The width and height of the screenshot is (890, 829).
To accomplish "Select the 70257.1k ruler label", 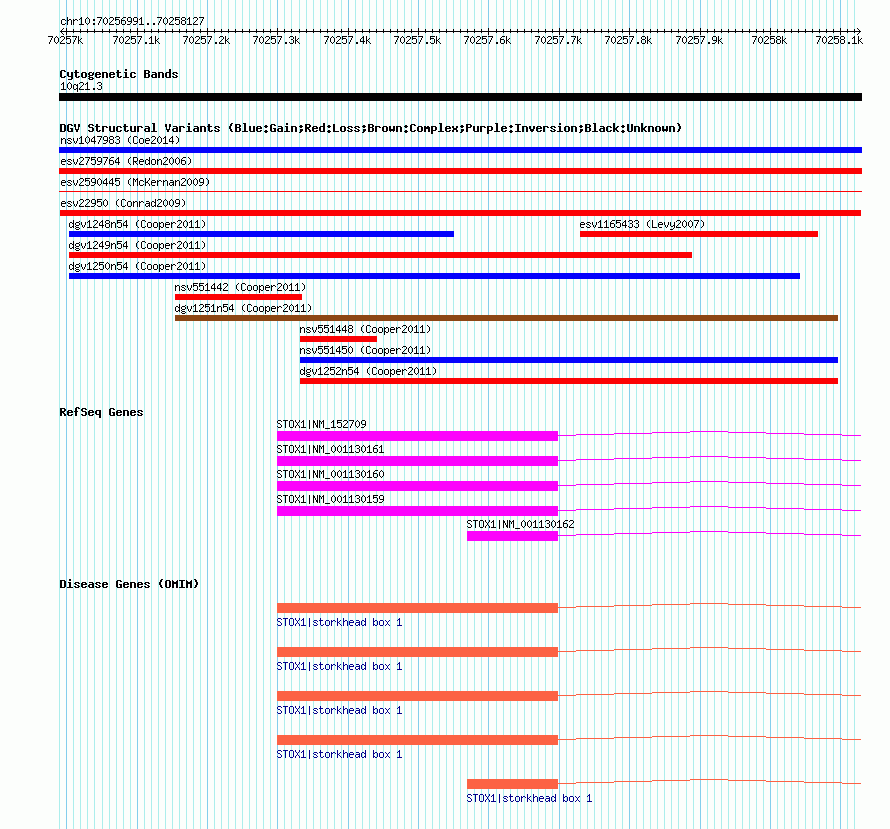I will pyautogui.click(x=136, y=40).
